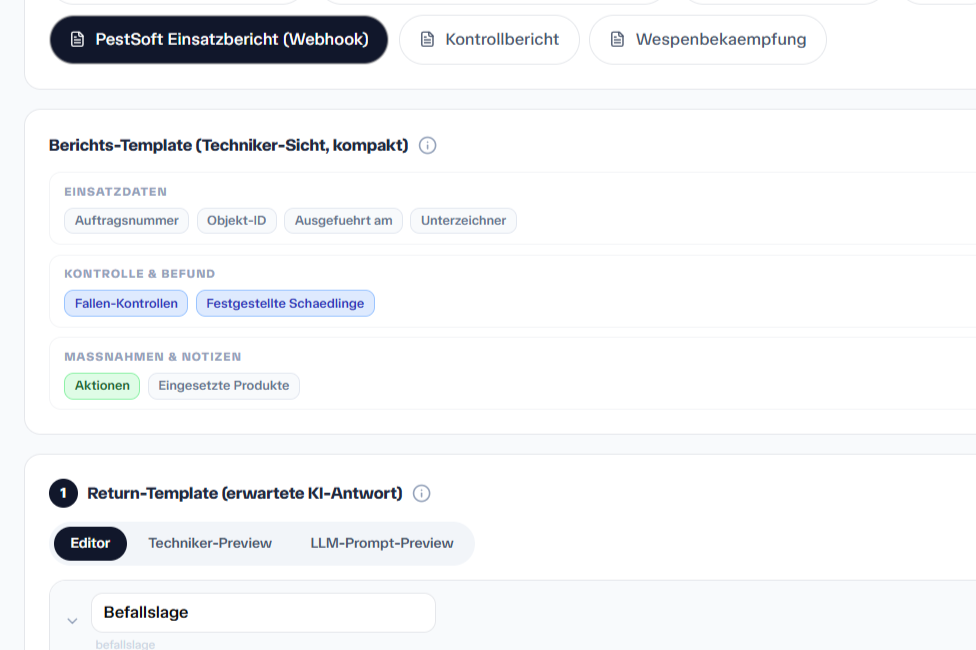Viewport: 976px width, 650px height.
Task: Click the step 1 number badge
Action: 63,494
